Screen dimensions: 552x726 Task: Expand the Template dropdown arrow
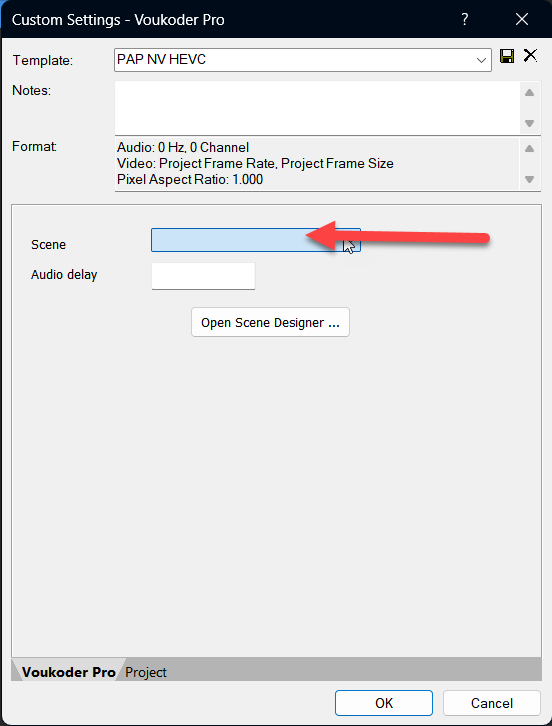coord(481,60)
